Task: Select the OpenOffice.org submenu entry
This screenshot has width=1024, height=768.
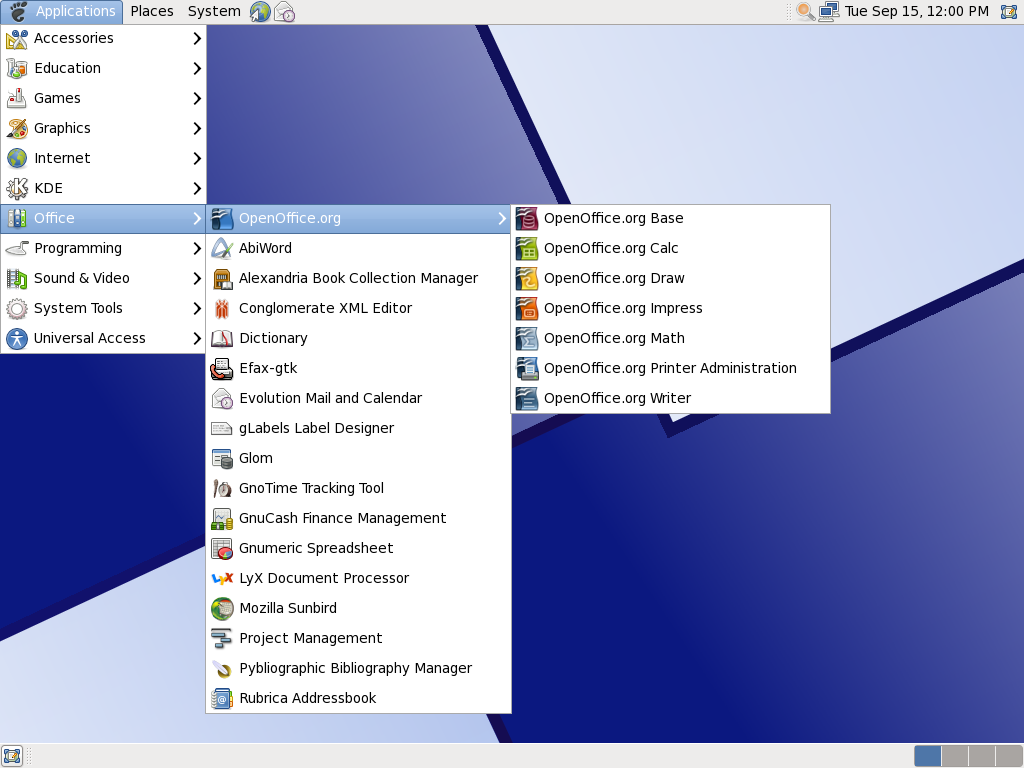Action: [358, 218]
